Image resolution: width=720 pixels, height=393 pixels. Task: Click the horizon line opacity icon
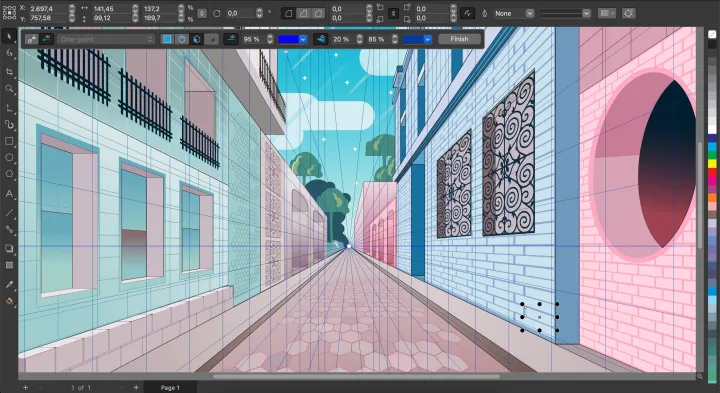coord(231,39)
